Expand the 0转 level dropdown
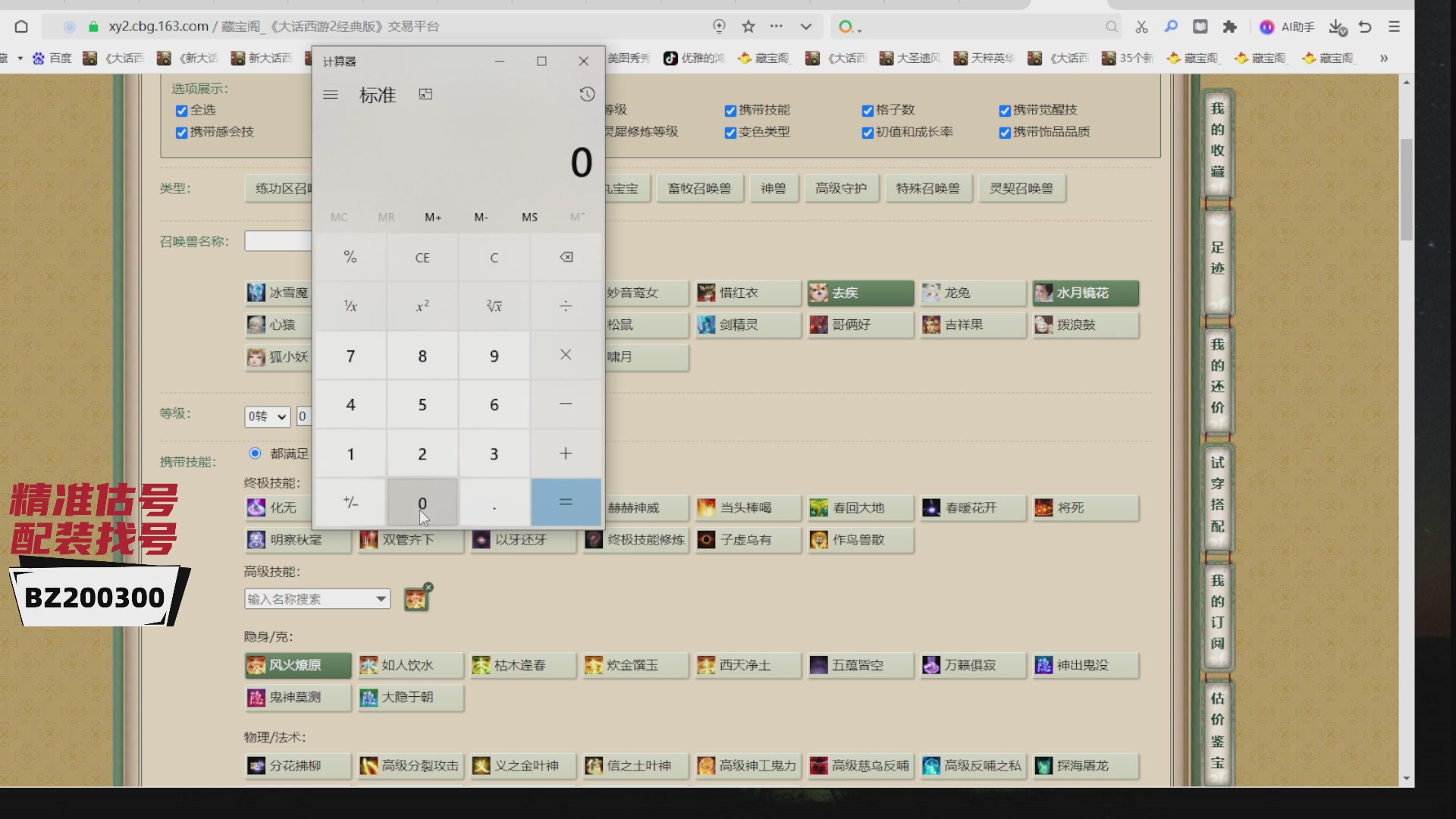1456x819 pixels. (268, 416)
